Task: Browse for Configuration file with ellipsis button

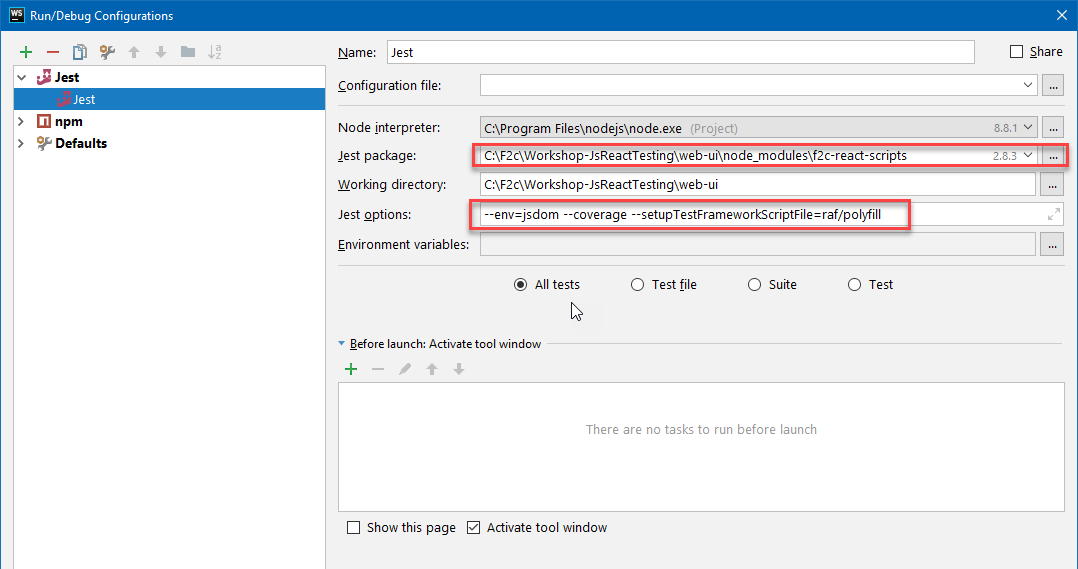Action: click(1053, 86)
